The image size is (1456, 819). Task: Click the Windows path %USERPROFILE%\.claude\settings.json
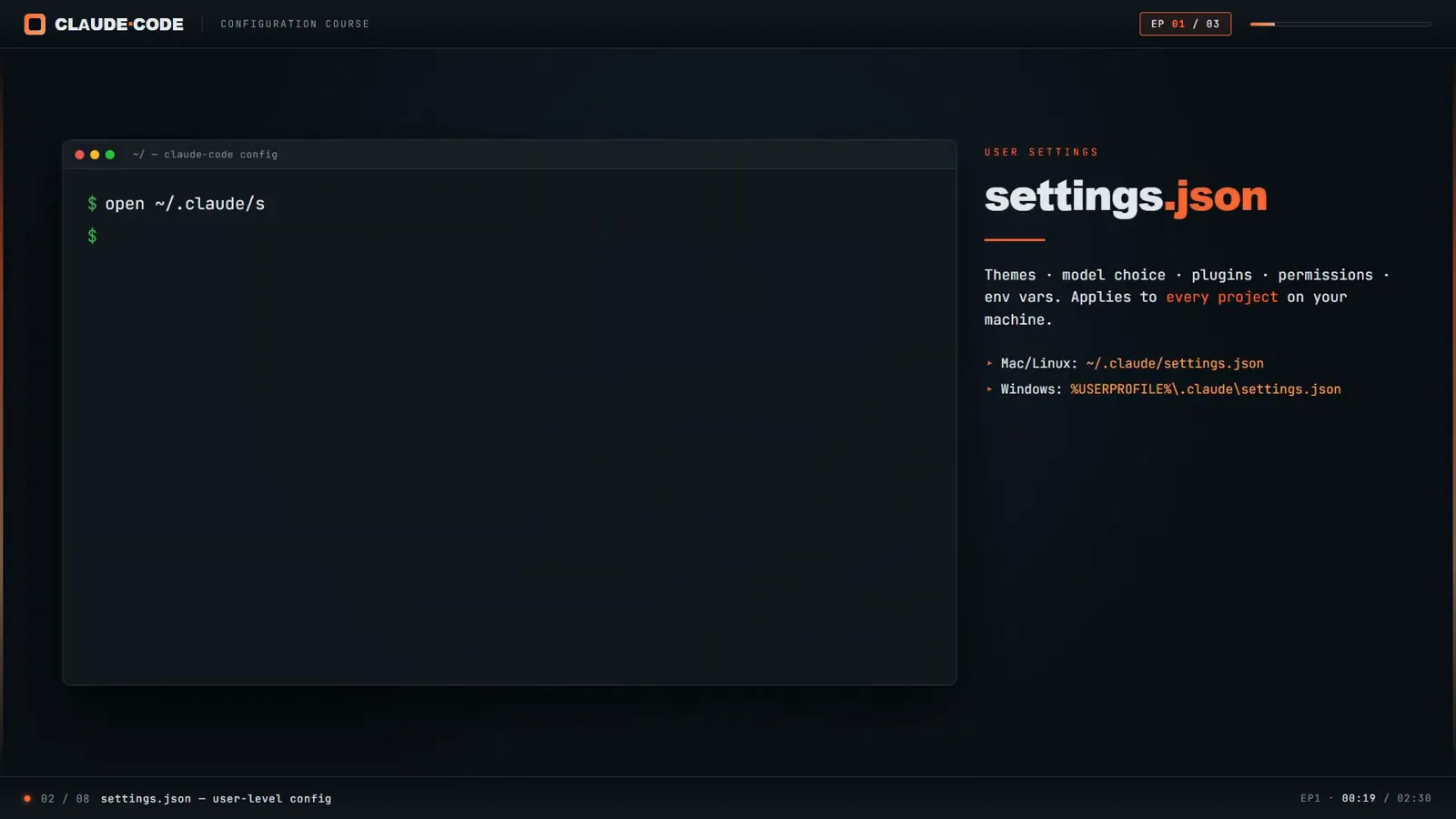coord(1205,389)
